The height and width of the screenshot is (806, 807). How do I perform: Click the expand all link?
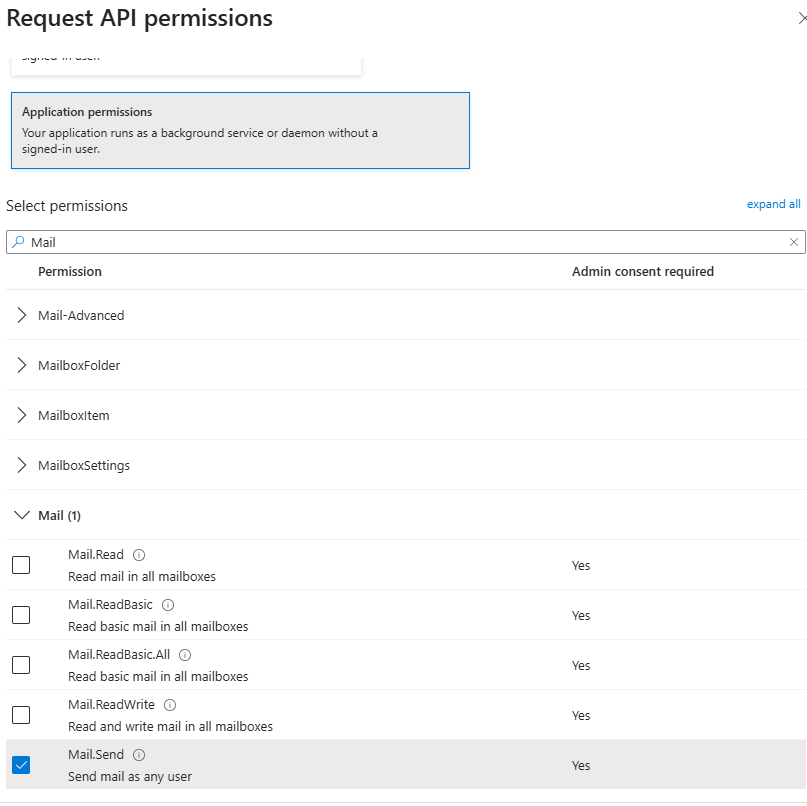773,204
